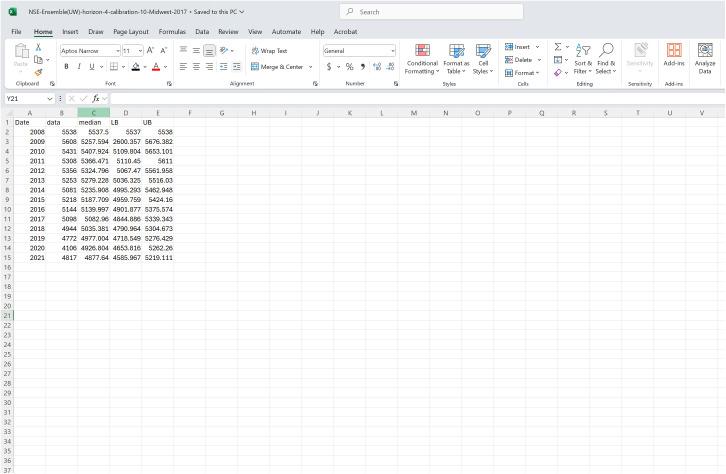Toggle bold formatting
726x474 pixels.
pyautogui.click(x=66, y=67)
